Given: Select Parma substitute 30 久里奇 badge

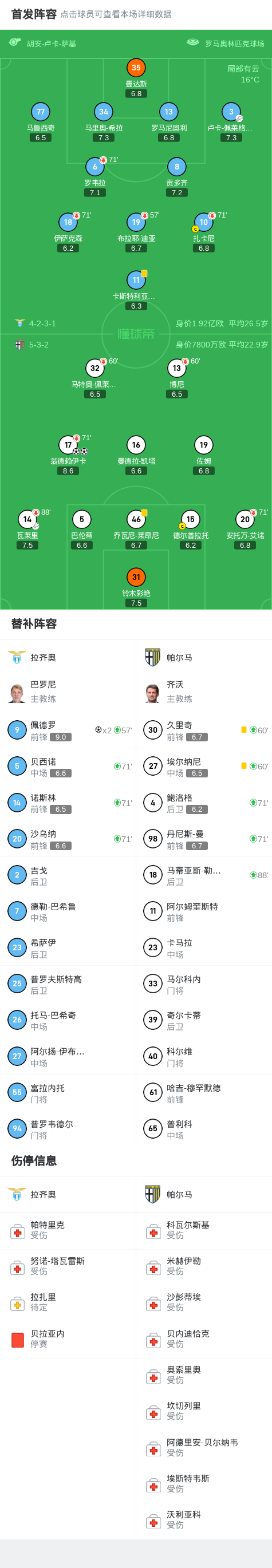Looking at the screenshot, I should point(153,730).
